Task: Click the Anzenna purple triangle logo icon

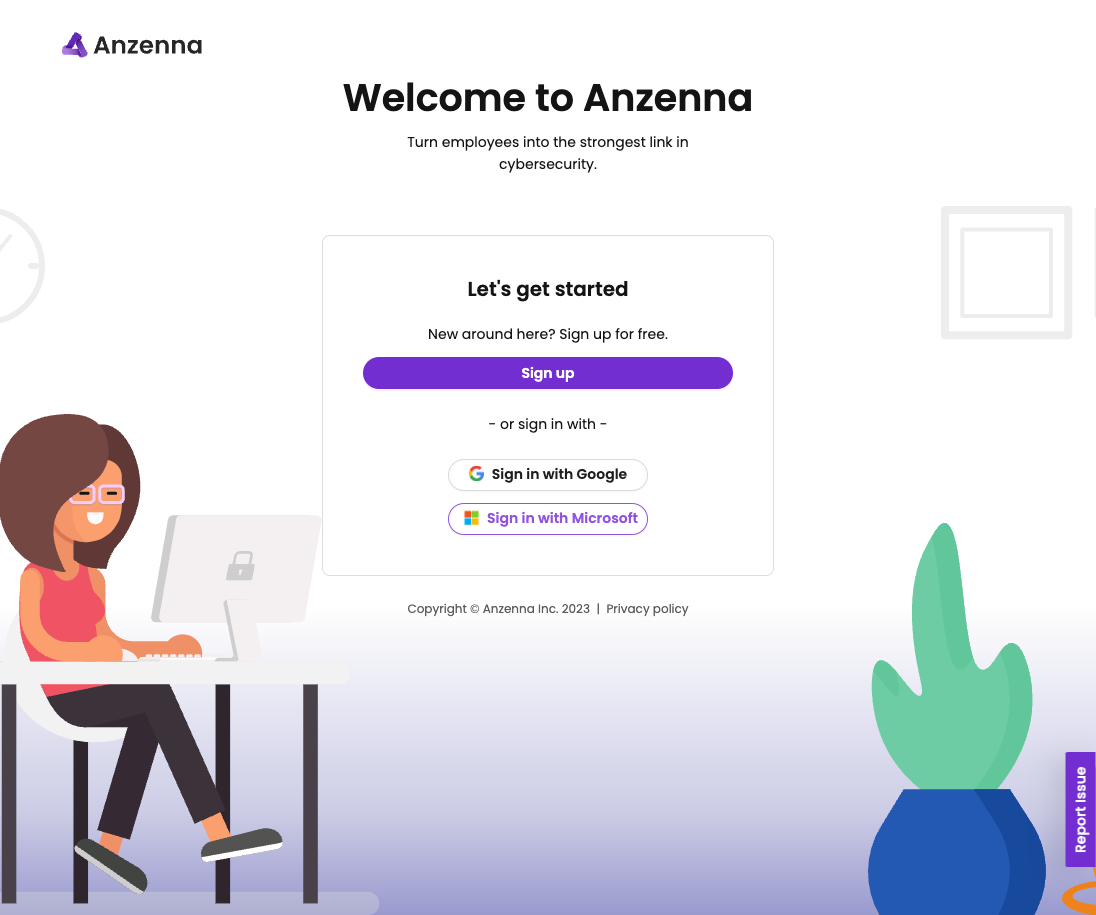Action: [x=75, y=45]
